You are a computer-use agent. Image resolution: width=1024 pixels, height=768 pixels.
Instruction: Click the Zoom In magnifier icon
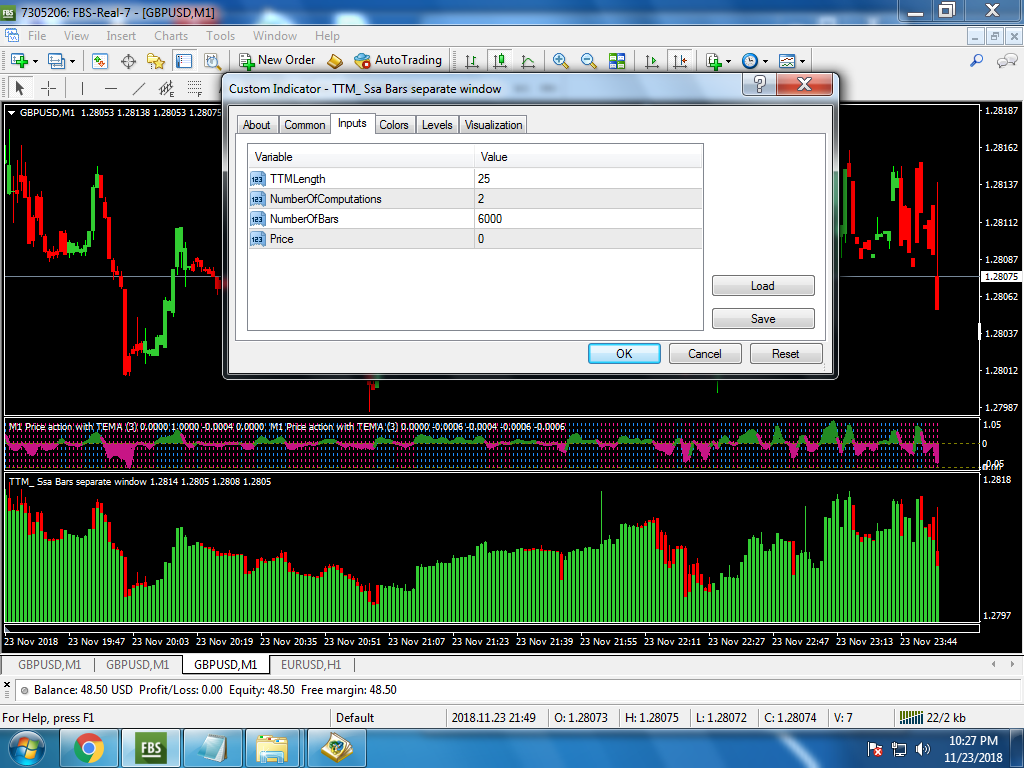(x=560, y=61)
